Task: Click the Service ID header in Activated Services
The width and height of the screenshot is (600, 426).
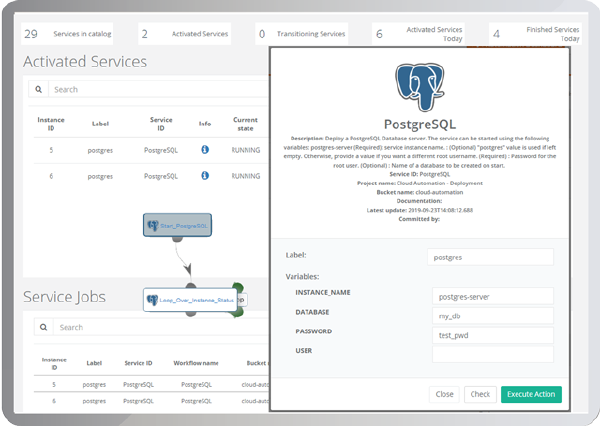Action: (161, 124)
